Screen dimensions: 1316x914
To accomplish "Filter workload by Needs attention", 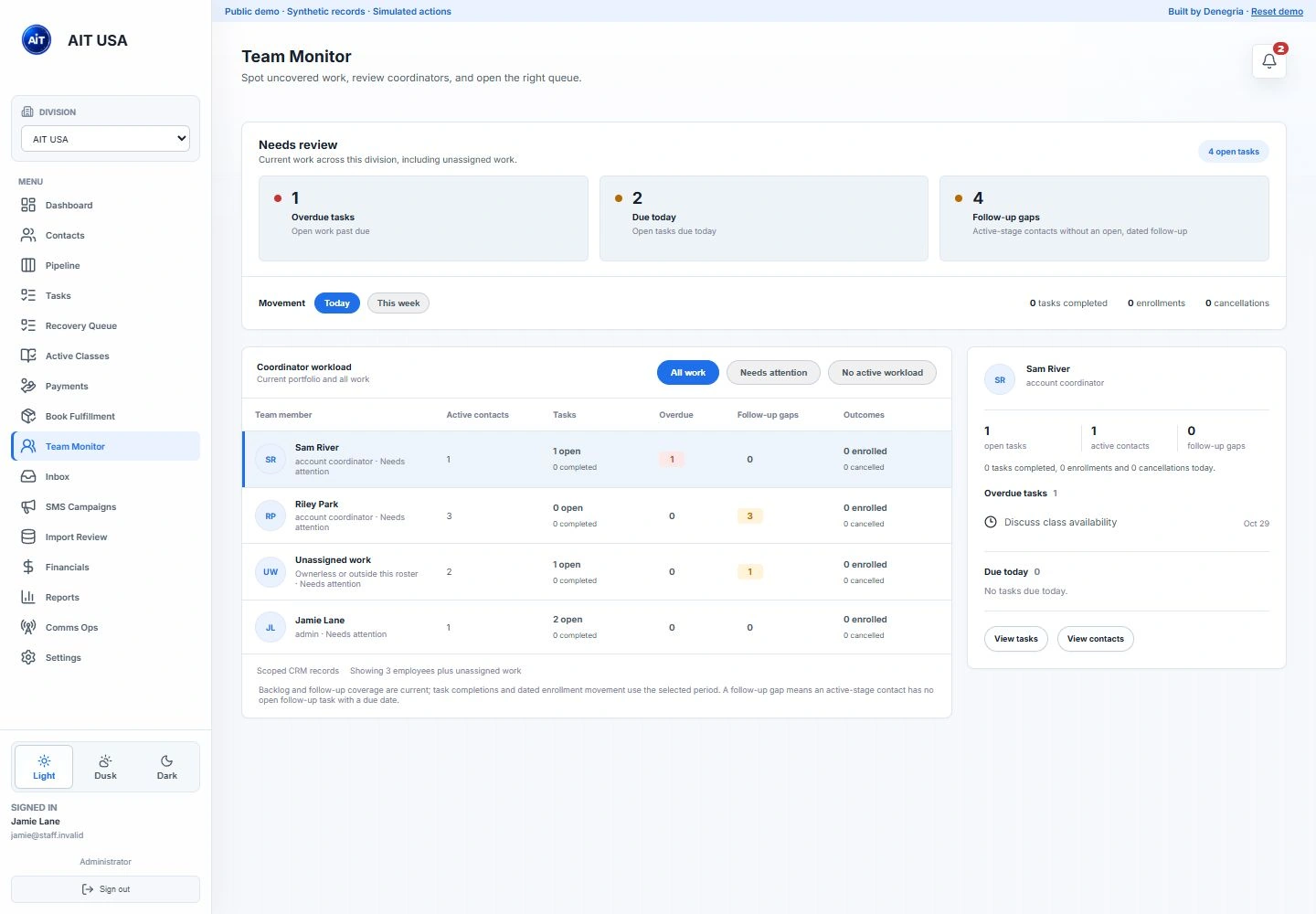I will coord(773,373).
